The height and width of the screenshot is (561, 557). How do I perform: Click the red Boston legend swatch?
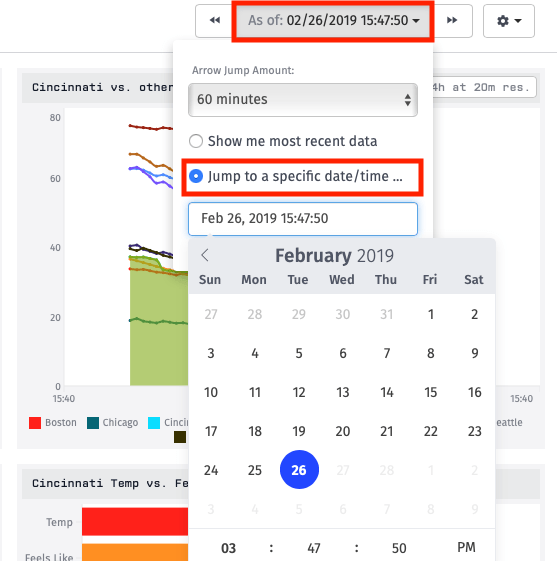coord(35,423)
